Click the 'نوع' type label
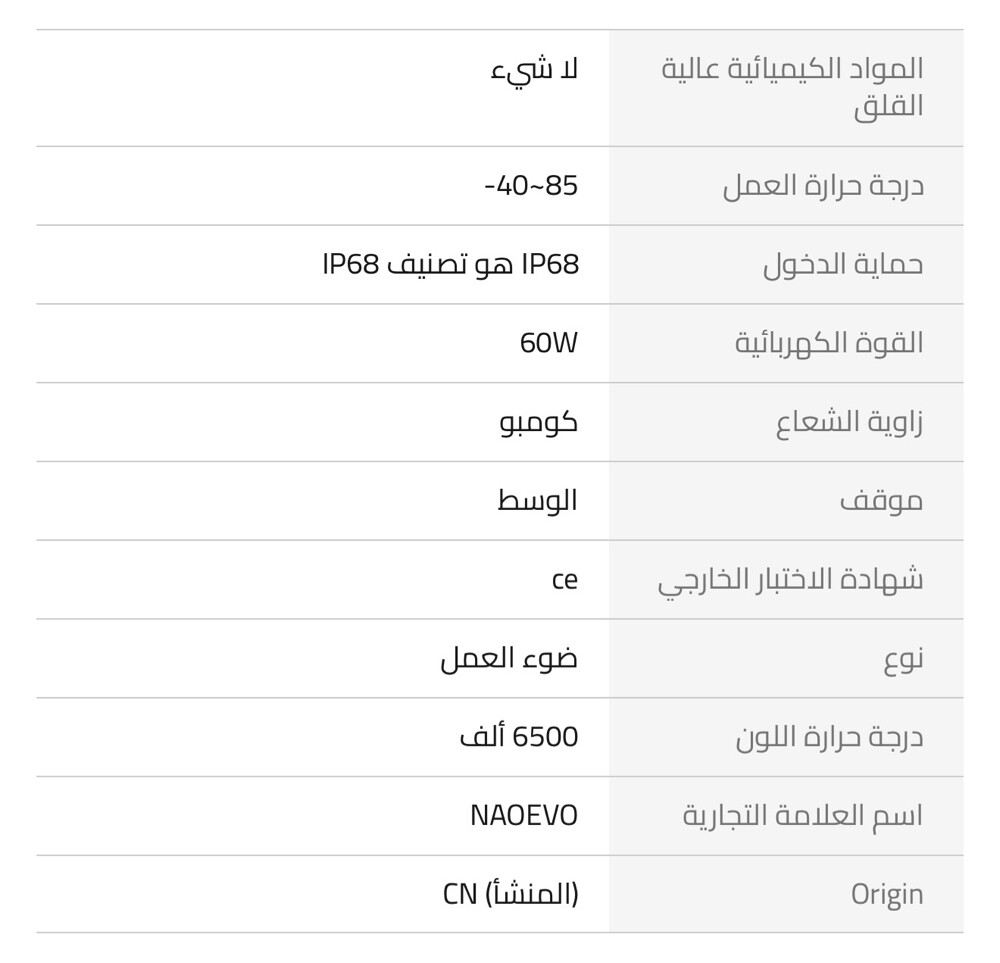 [903, 659]
